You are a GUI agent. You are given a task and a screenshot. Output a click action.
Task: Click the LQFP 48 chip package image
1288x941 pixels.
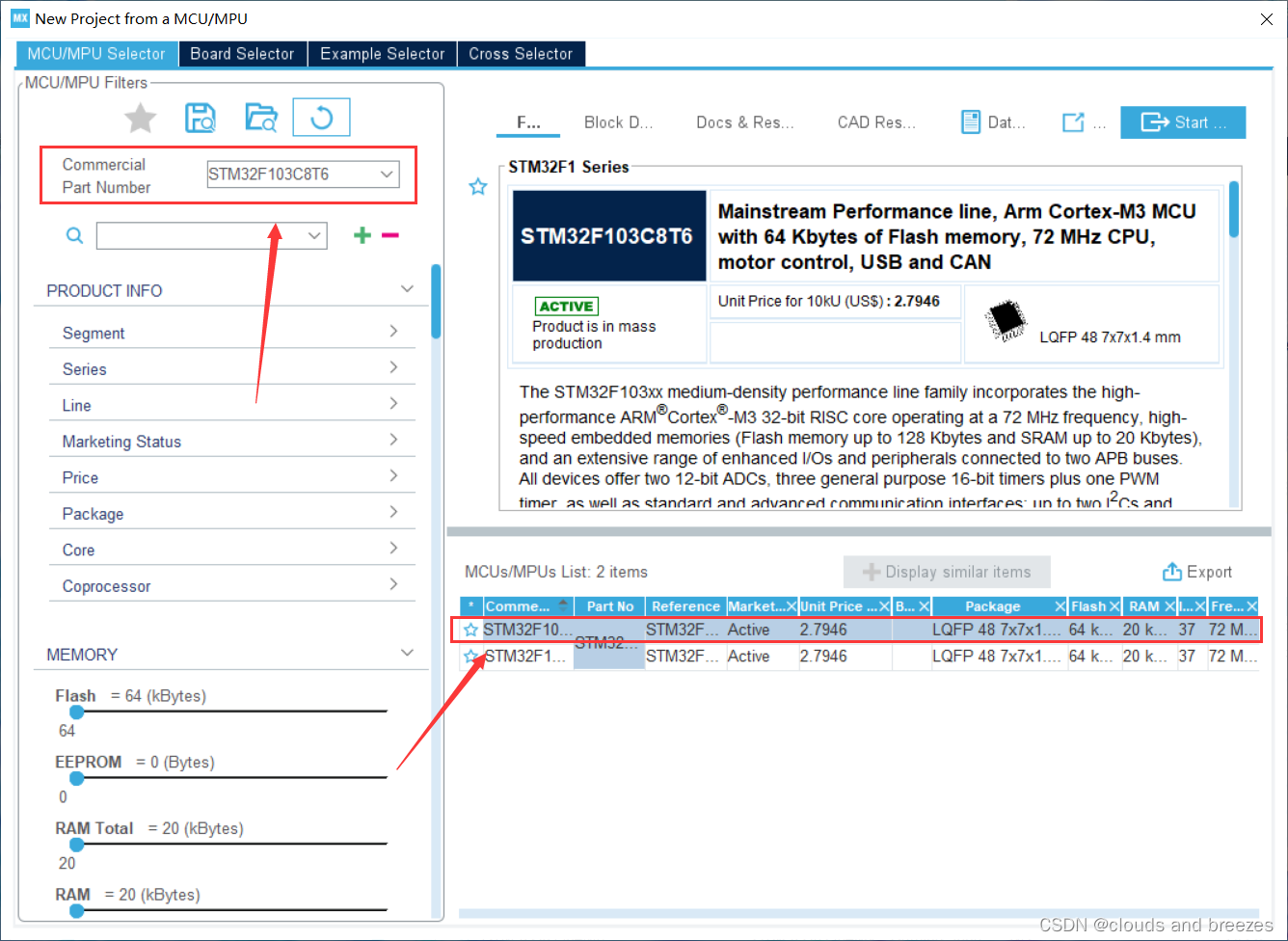pos(1006,321)
